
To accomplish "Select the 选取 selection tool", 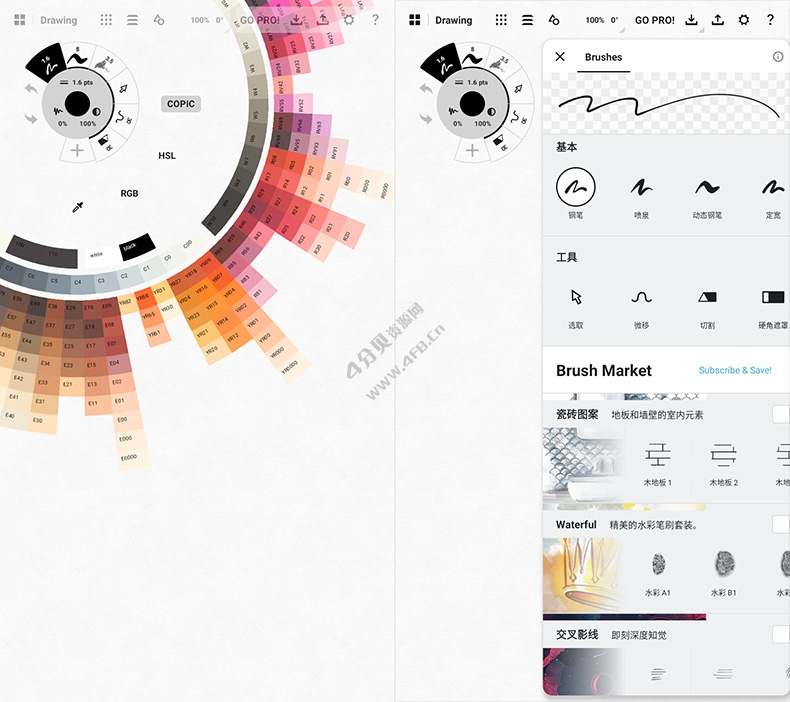I will click(575, 297).
